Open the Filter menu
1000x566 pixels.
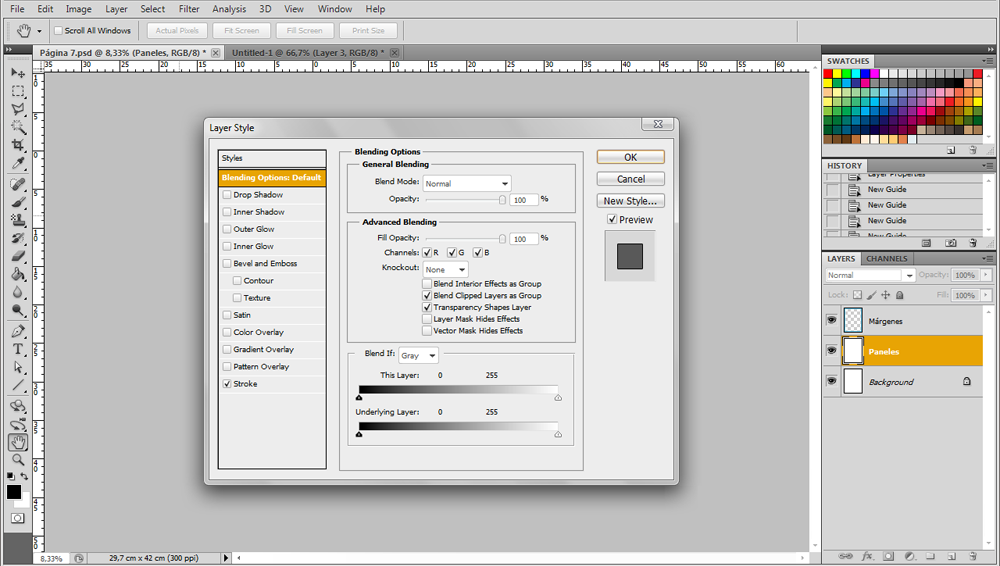click(189, 9)
